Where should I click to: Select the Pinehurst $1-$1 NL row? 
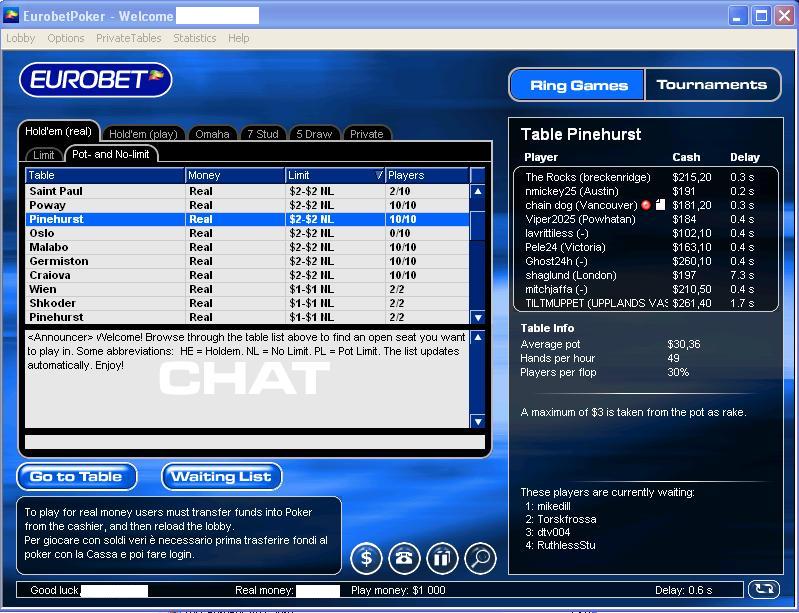pos(247,317)
